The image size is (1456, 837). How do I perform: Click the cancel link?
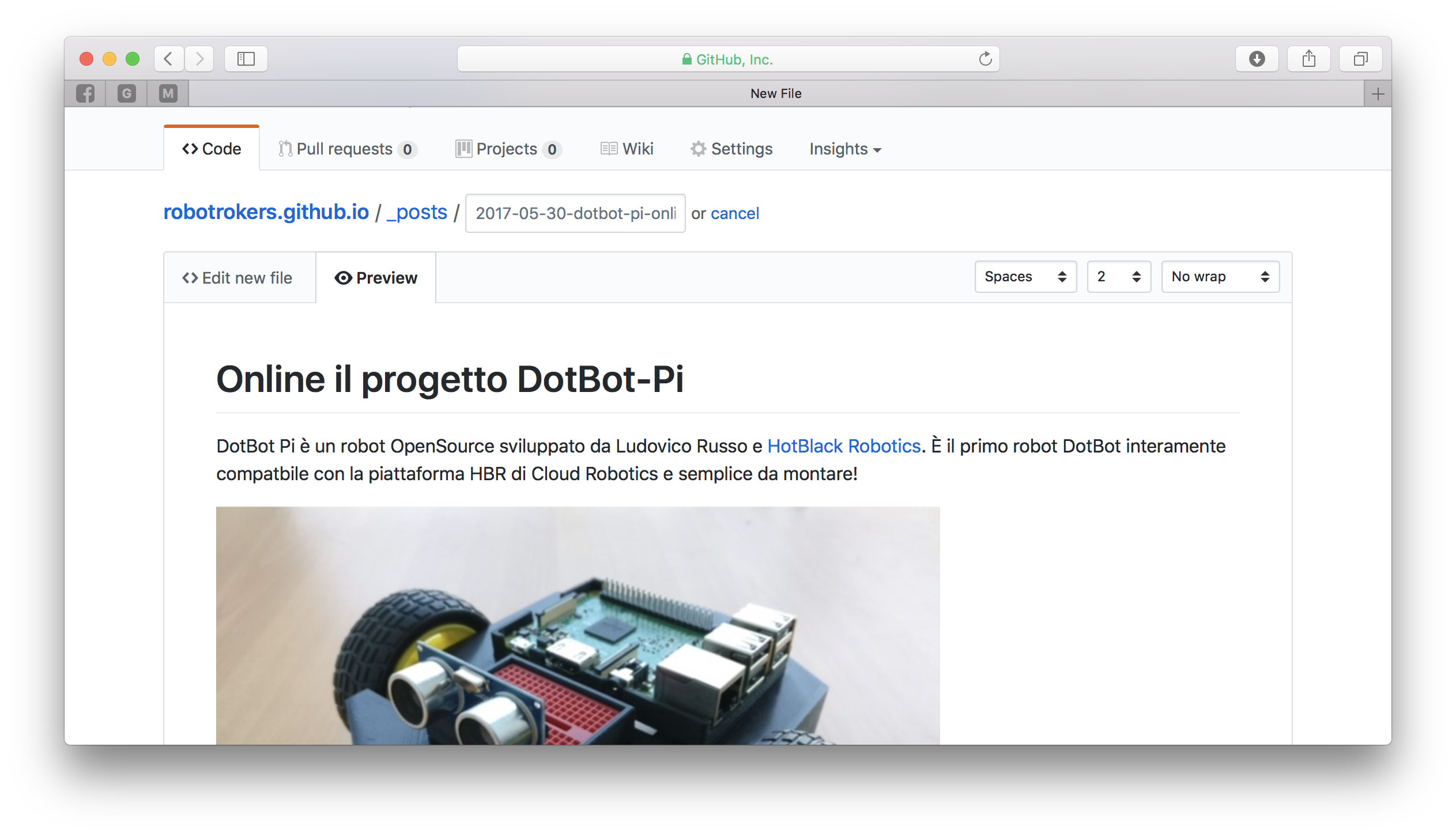point(734,213)
